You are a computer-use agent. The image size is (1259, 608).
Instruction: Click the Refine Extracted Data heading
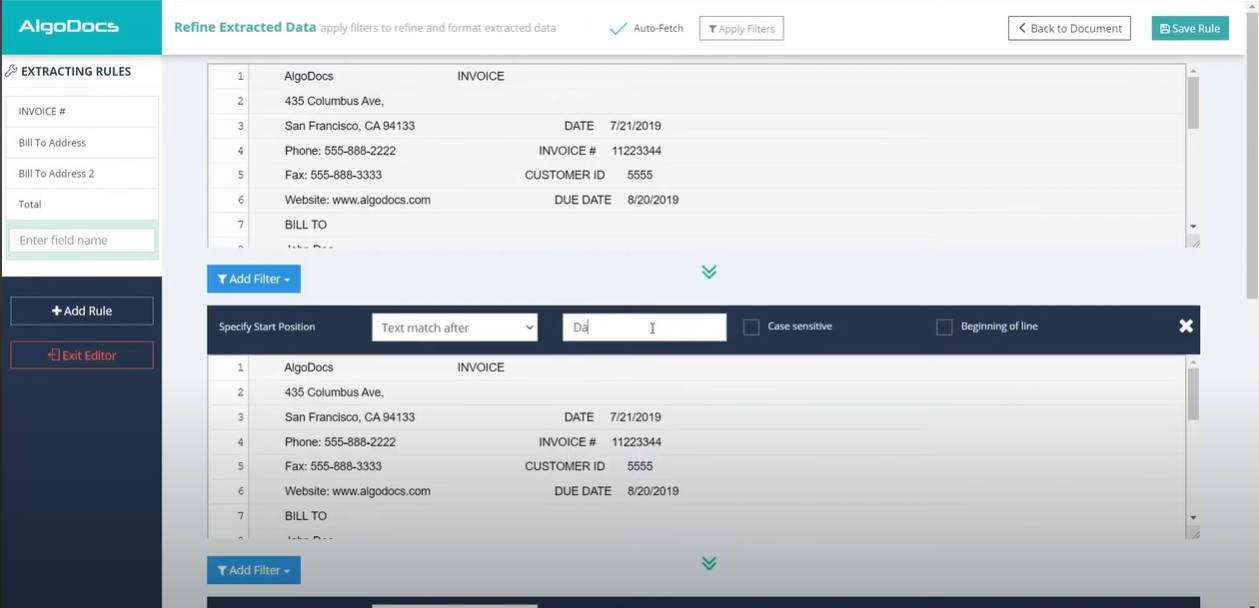click(245, 28)
